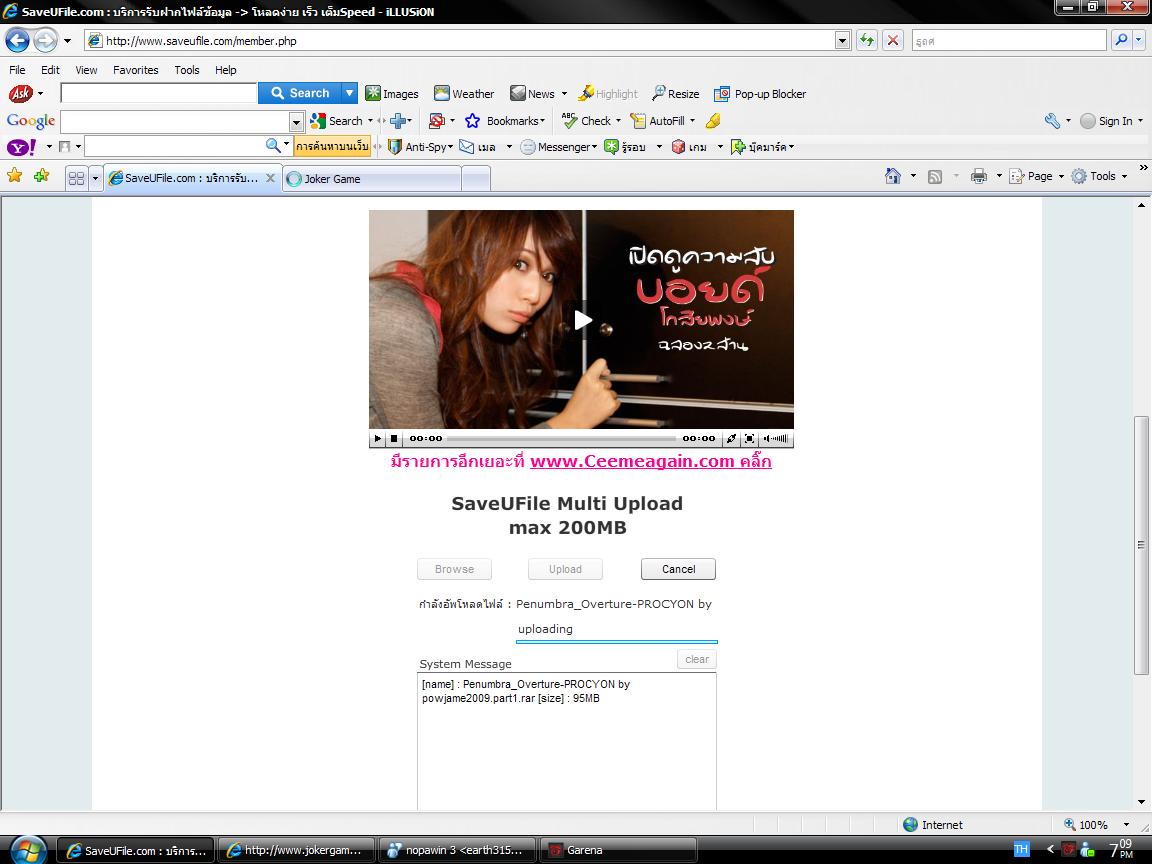The image size is (1152, 864).
Task: Open Yahoo Messenger toolbar button
Action: [x=559, y=146]
